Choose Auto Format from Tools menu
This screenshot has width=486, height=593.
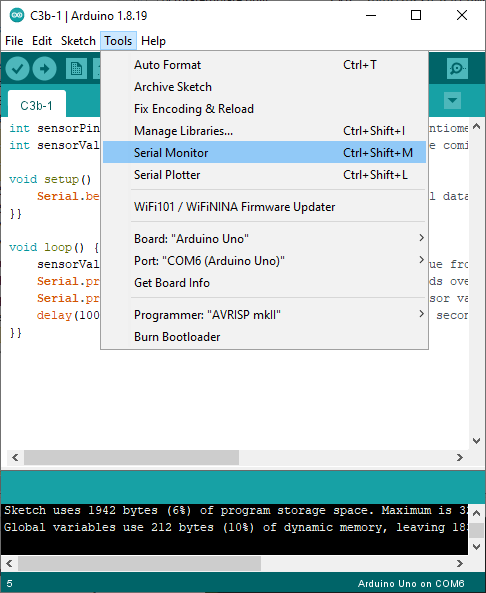pyautogui.click(x=264, y=65)
